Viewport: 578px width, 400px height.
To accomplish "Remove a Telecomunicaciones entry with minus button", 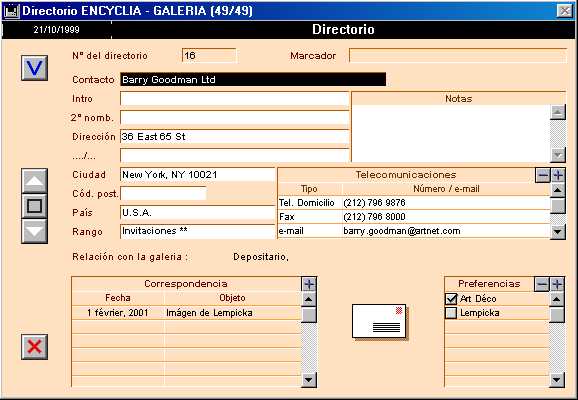I will coord(543,175).
